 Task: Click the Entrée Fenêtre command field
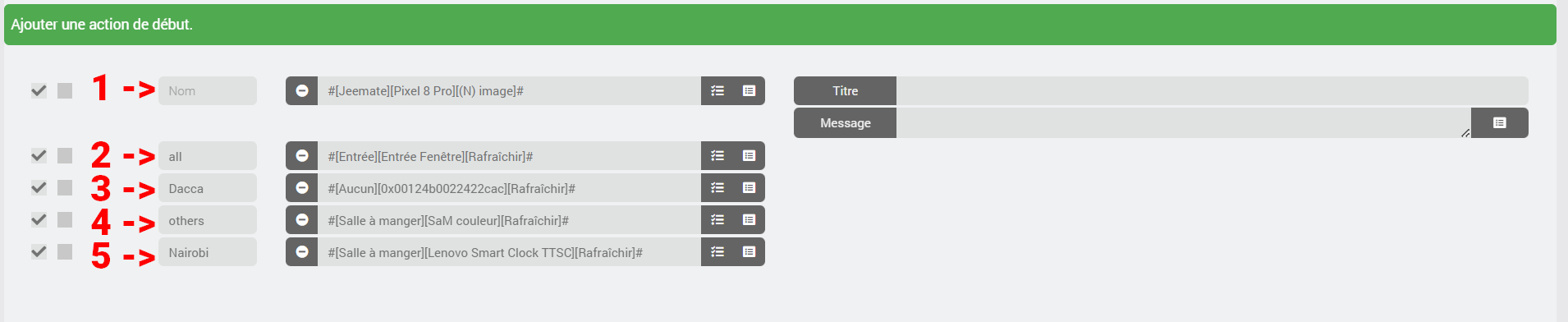pyautogui.click(x=509, y=155)
